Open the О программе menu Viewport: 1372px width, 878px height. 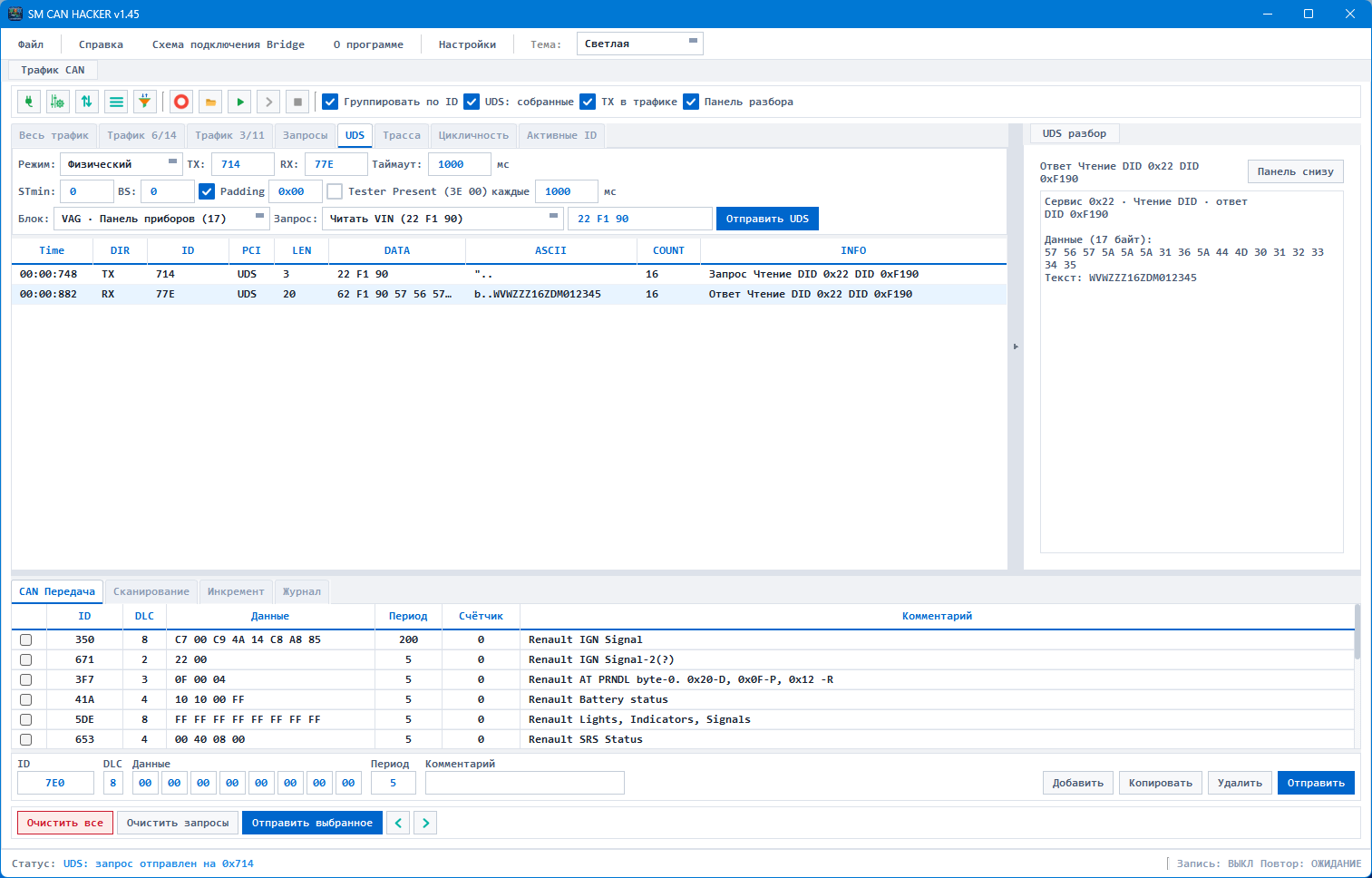368,44
